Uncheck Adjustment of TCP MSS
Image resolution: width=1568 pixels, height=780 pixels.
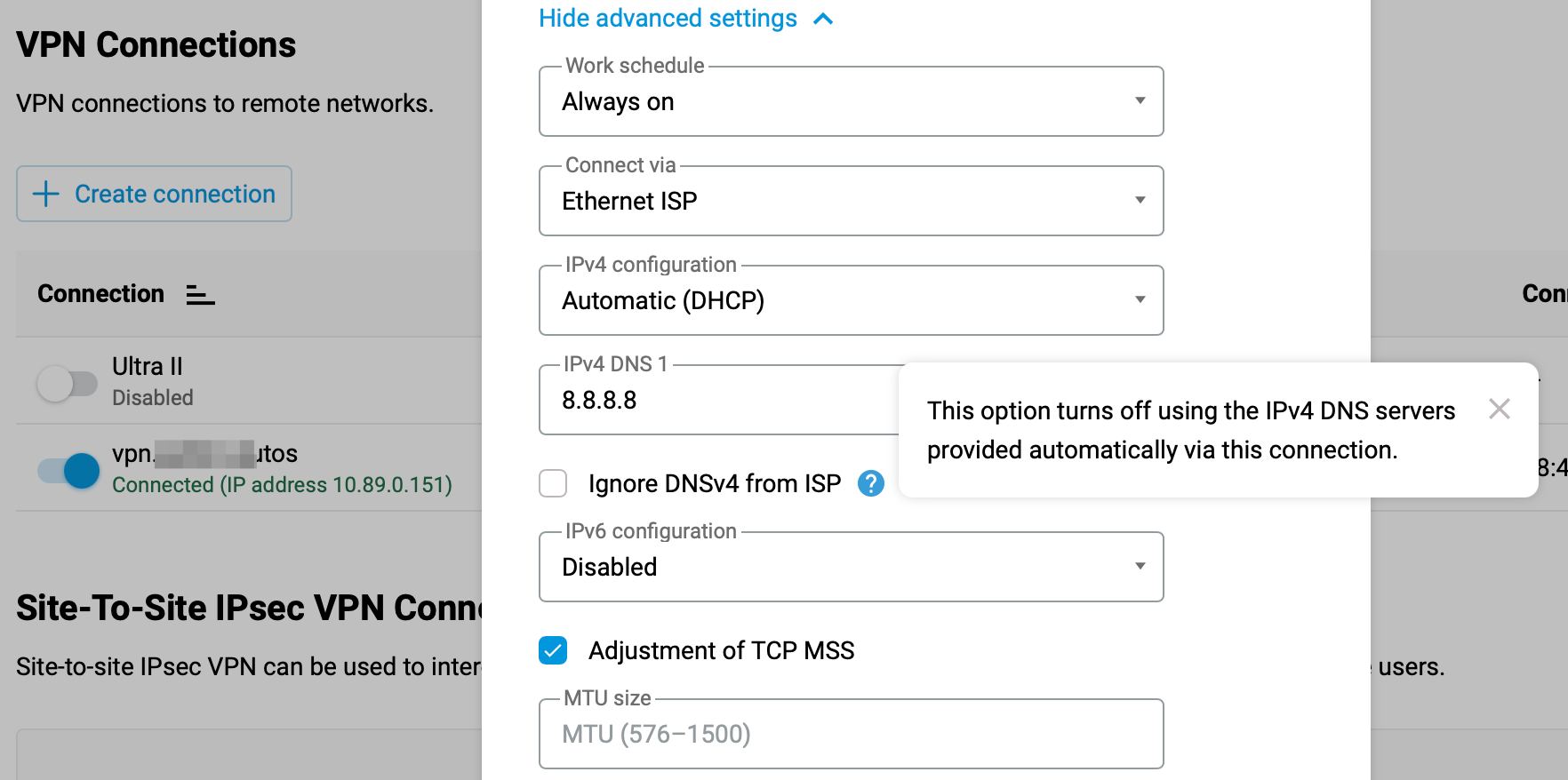click(x=553, y=650)
